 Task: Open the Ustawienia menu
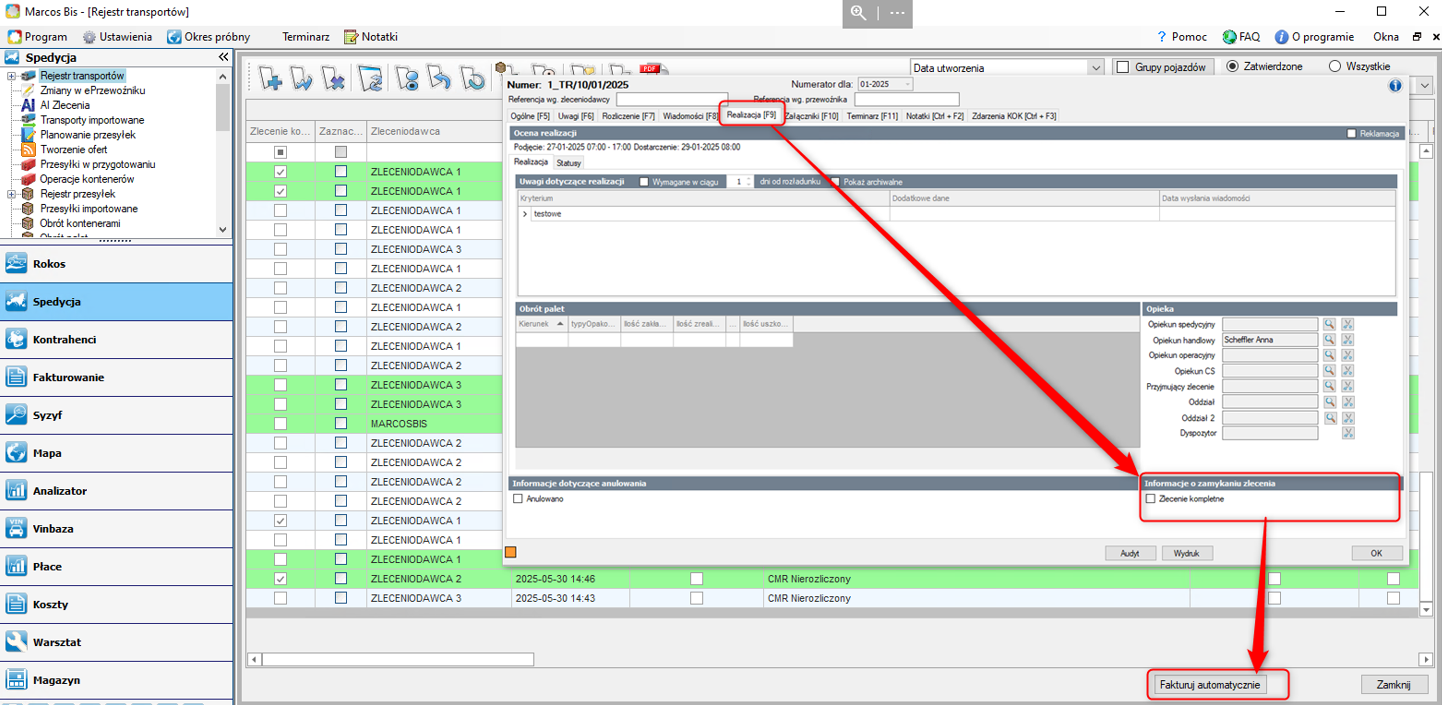(117, 37)
